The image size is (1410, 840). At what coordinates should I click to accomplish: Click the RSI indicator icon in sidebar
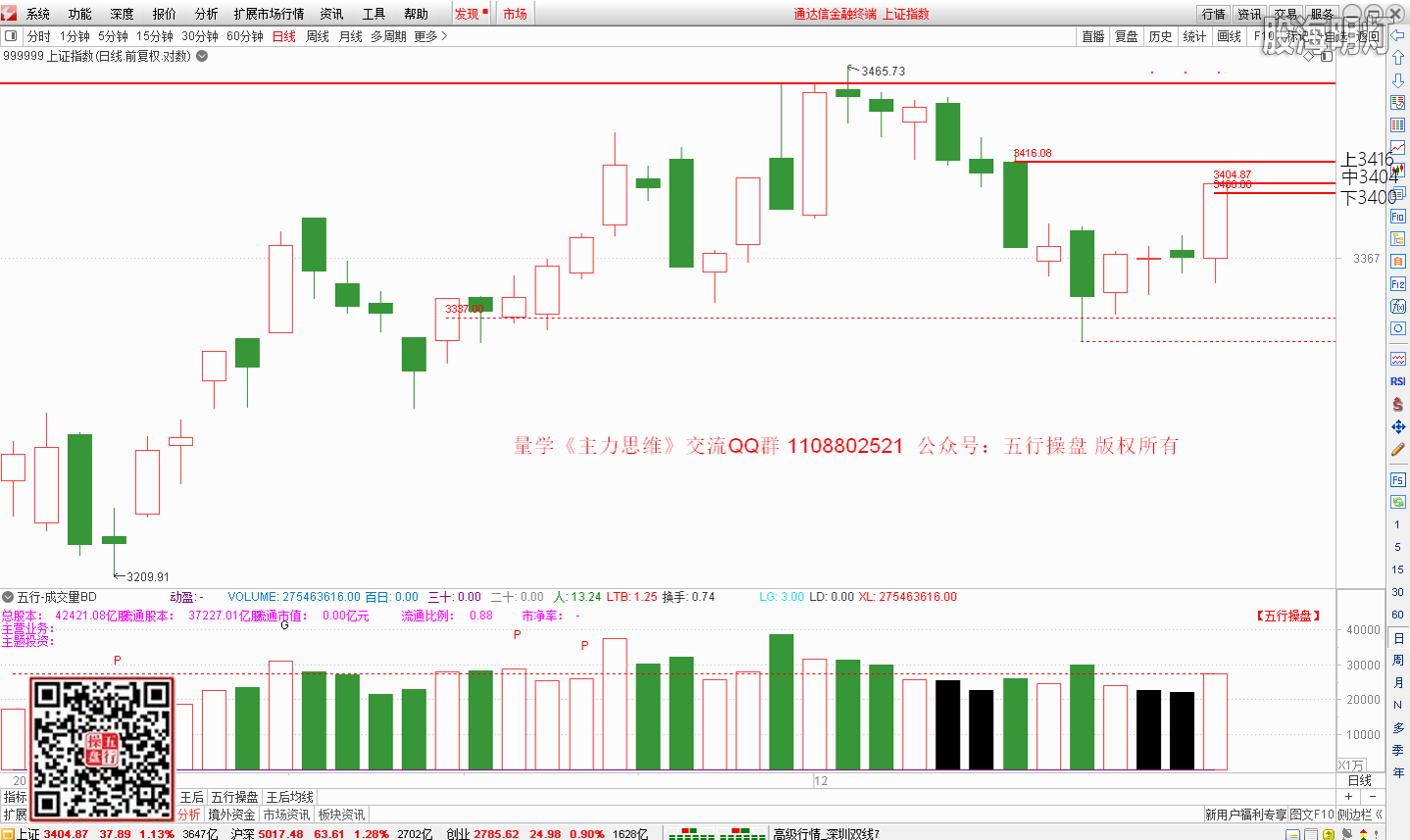point(1398,381)
